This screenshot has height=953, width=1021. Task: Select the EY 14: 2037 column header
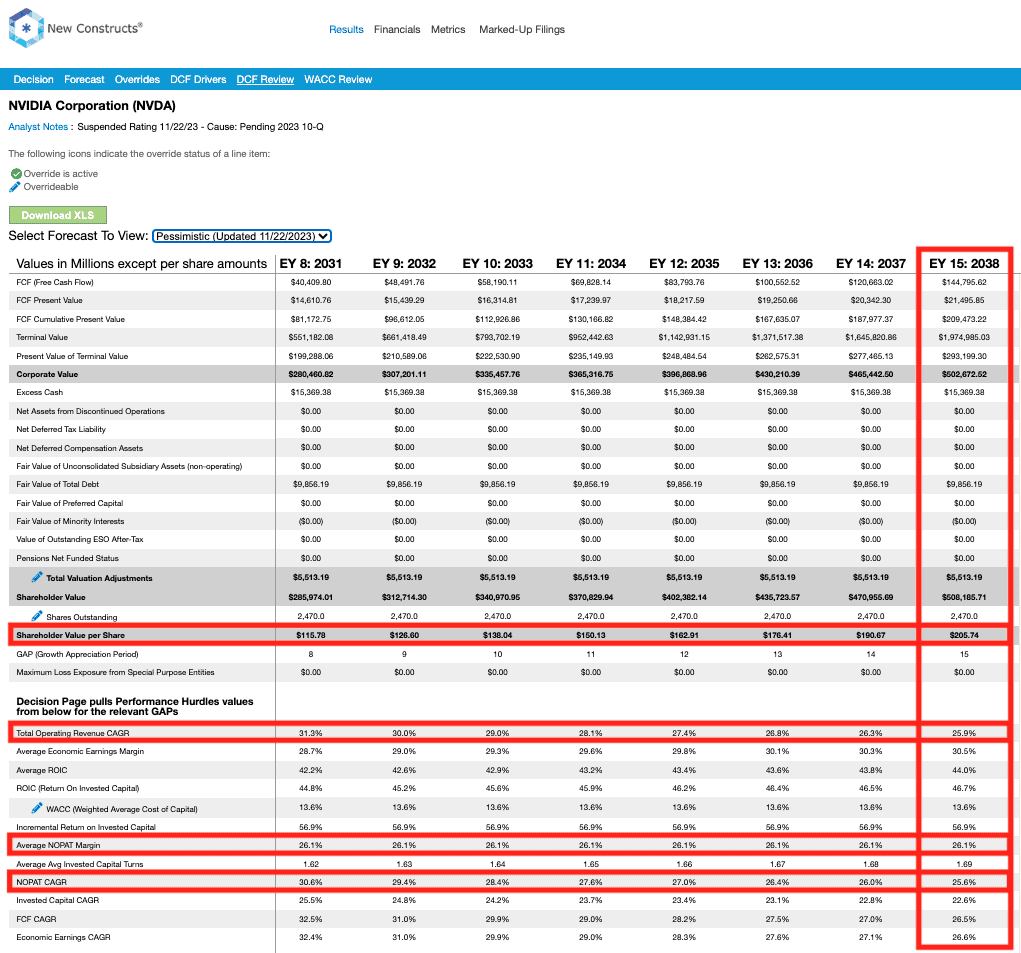(871, 264)
